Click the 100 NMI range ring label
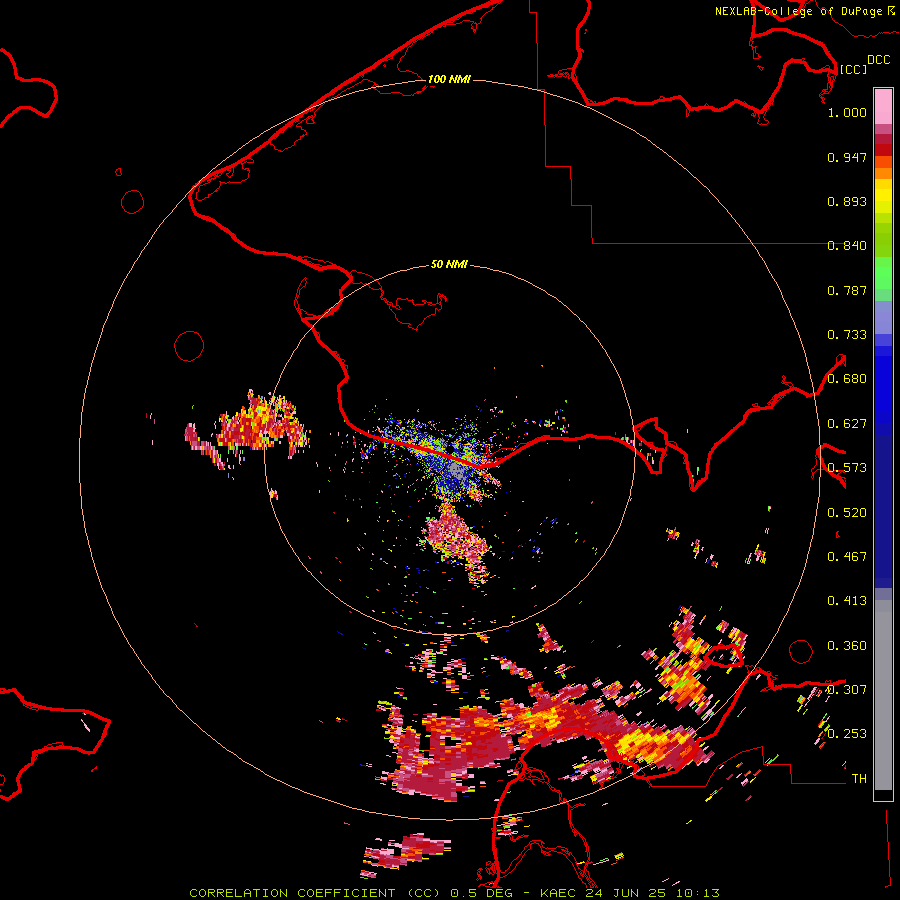Viewport: 900px width, 900px height. pos(449,79)
